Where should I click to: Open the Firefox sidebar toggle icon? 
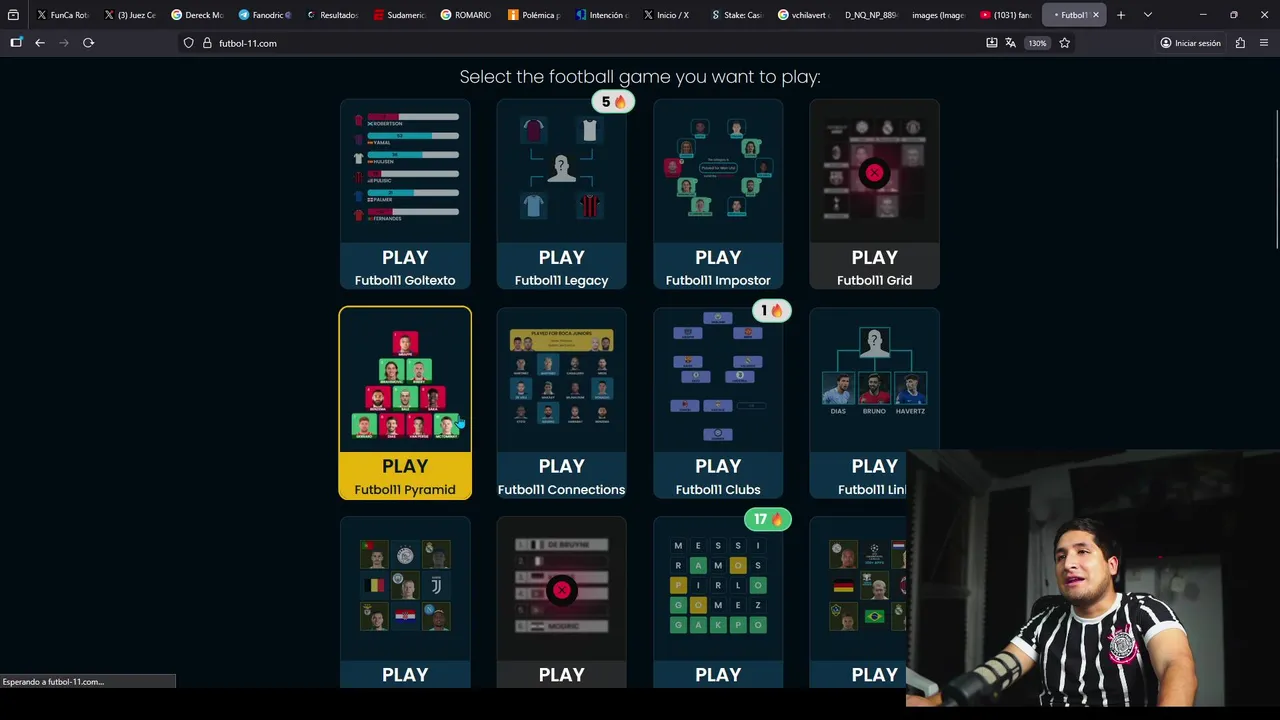16,43
